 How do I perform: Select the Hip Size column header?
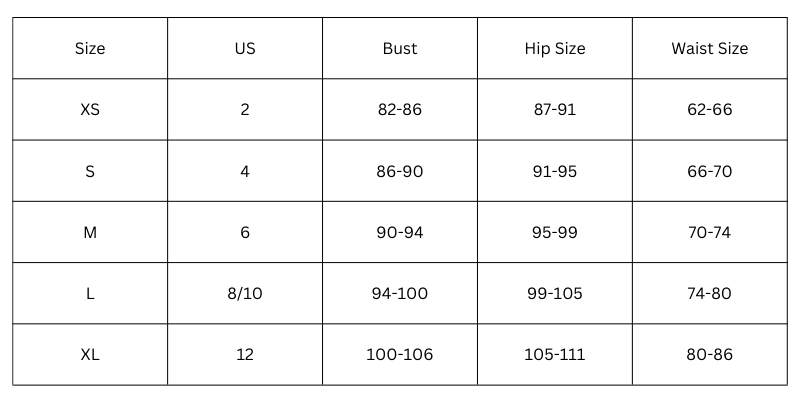pyautogui.click(x=555, y=48)
